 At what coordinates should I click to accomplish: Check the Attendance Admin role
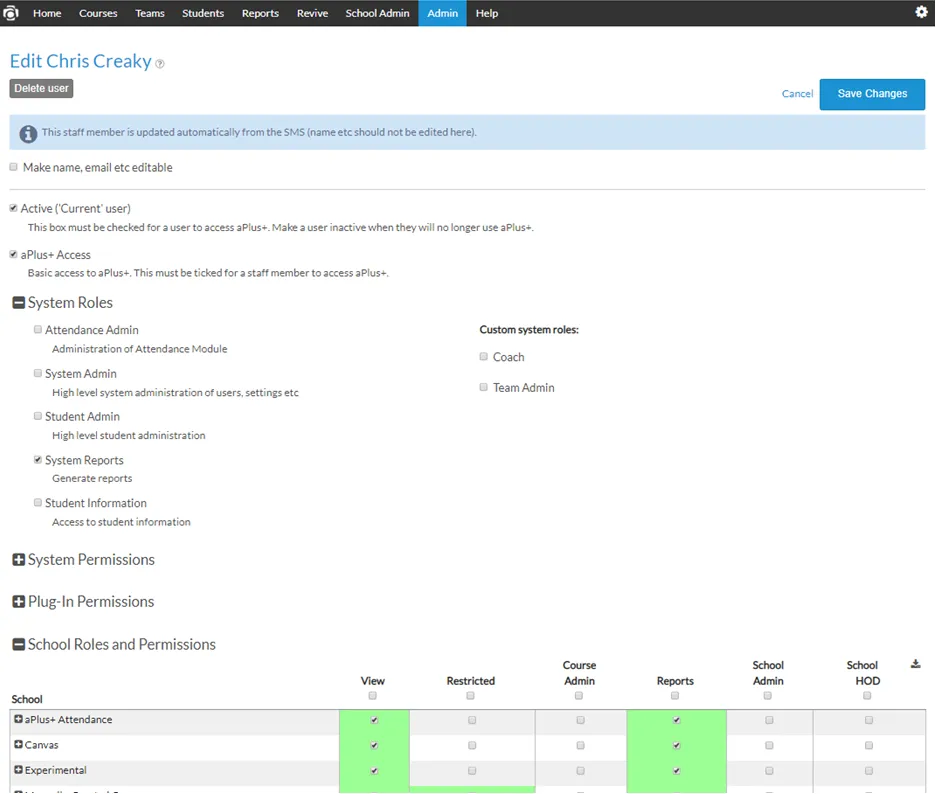coord(38,330)
